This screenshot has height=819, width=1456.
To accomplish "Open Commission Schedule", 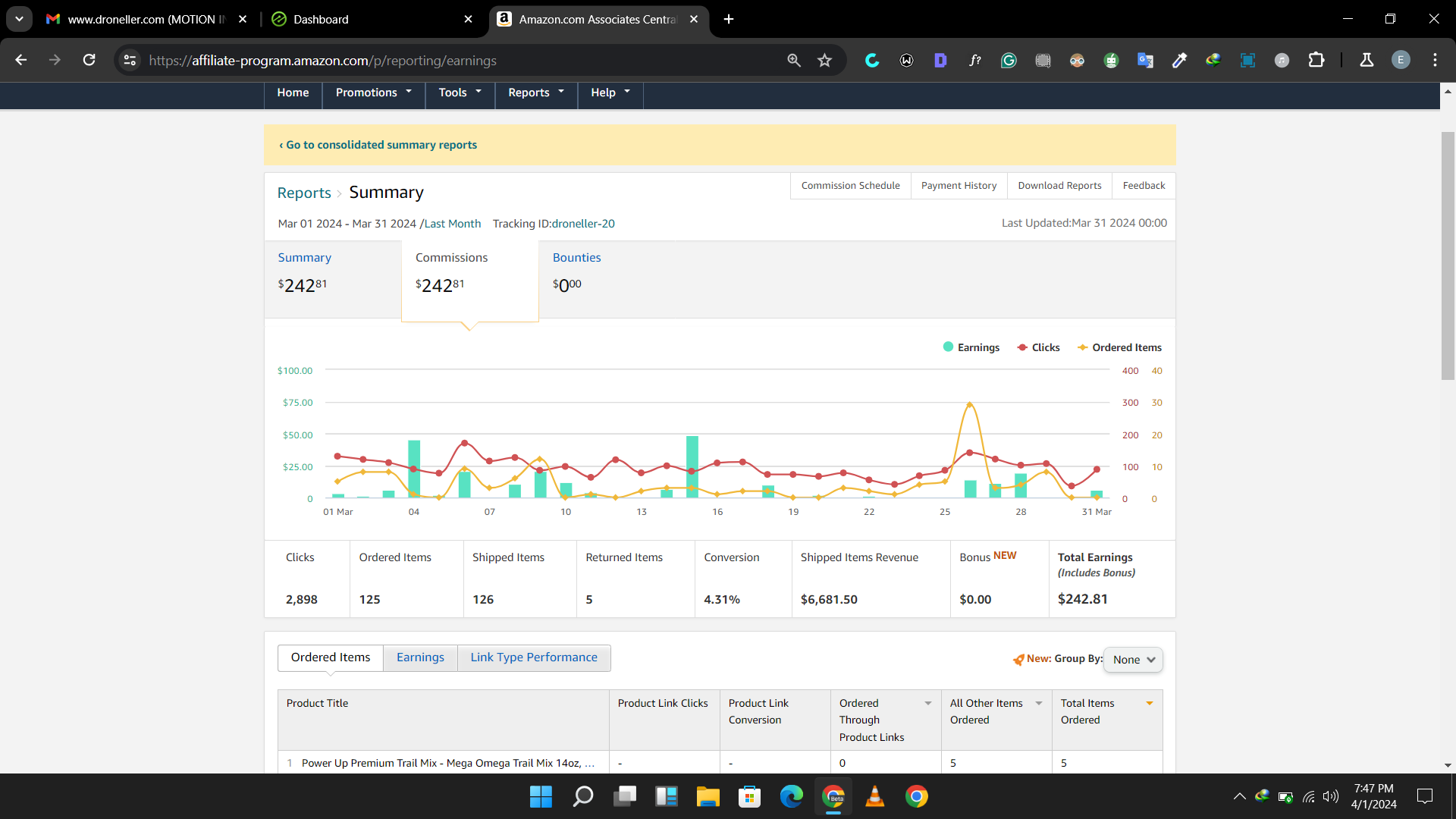I will (x=850, y=186).
